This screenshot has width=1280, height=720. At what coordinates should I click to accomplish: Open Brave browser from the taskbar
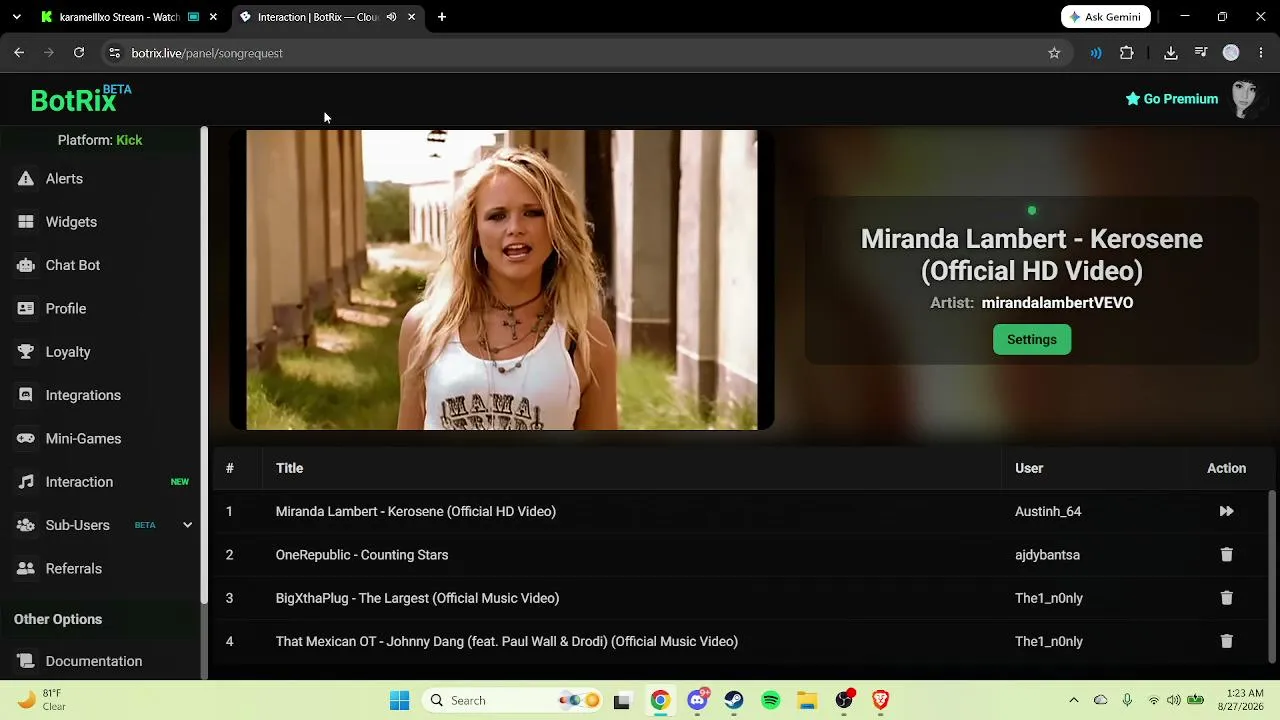[881, 700]
